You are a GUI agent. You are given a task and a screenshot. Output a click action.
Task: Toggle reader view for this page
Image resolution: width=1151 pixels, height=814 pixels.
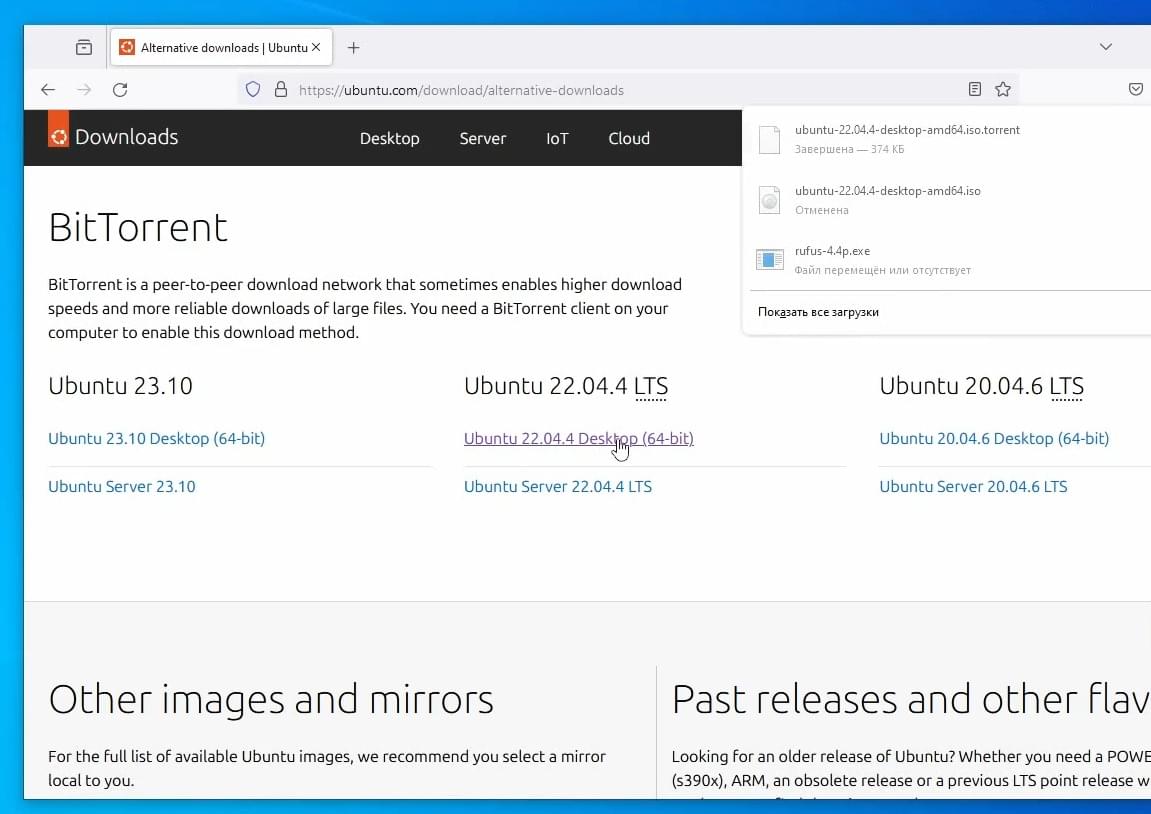[x=975, y=90]
